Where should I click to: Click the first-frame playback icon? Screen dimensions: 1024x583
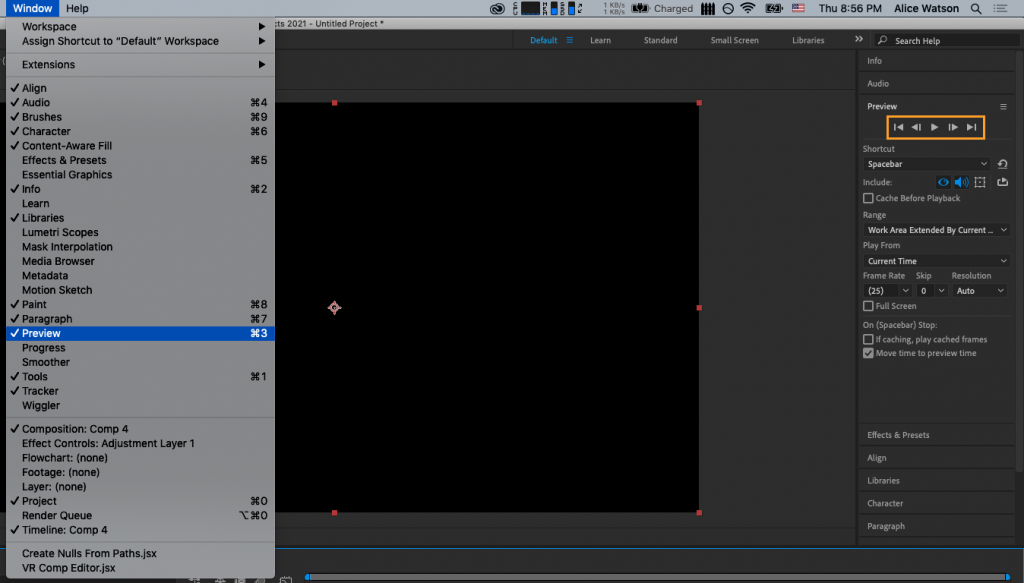point(898,127)
